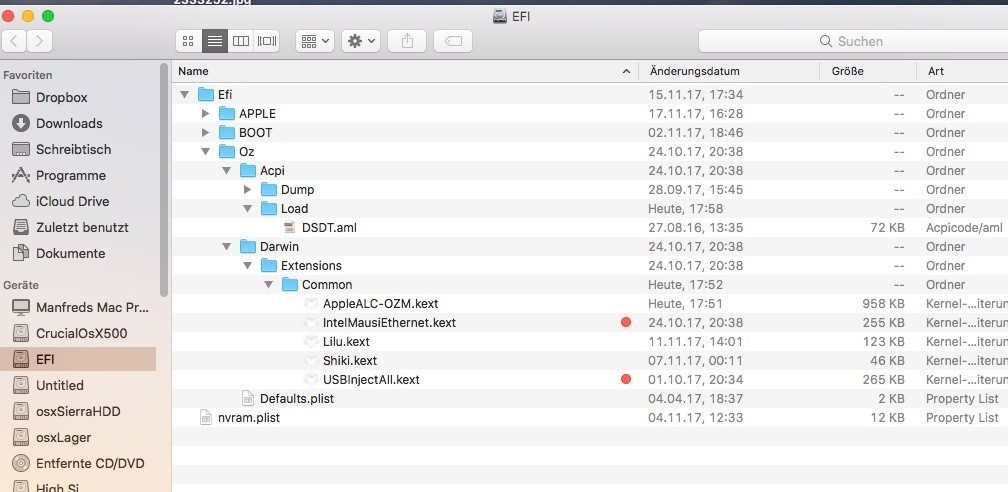This screenshot has height=492, width=1008.
Task: Select AppleALC-OZM.kext kext icon
Action: (311, 304)
